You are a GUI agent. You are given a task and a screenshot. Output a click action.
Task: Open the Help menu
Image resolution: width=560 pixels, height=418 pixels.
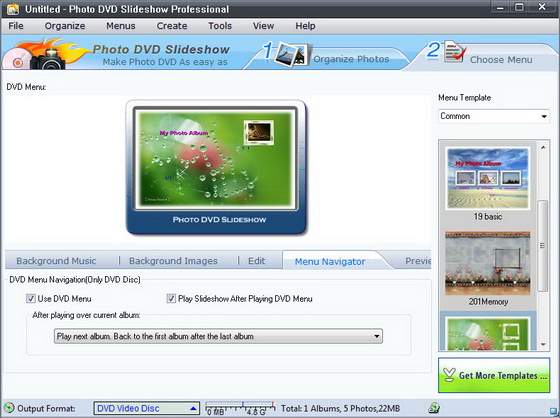point(305,26)
